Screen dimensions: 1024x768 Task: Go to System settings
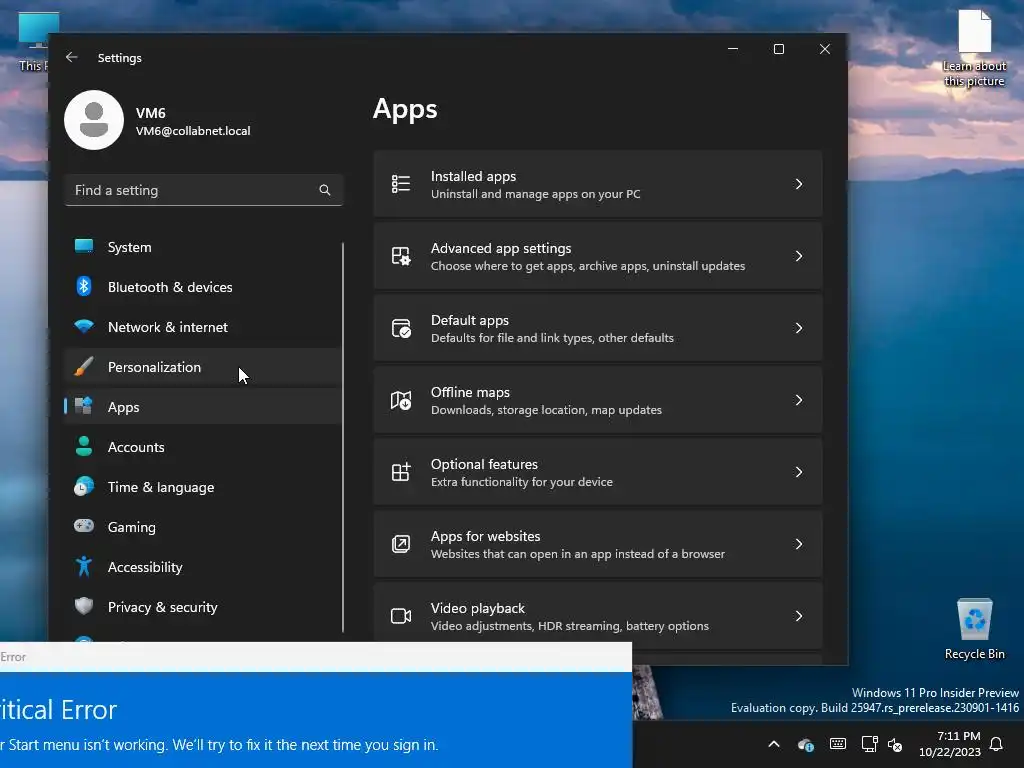[x=202, y=247]
